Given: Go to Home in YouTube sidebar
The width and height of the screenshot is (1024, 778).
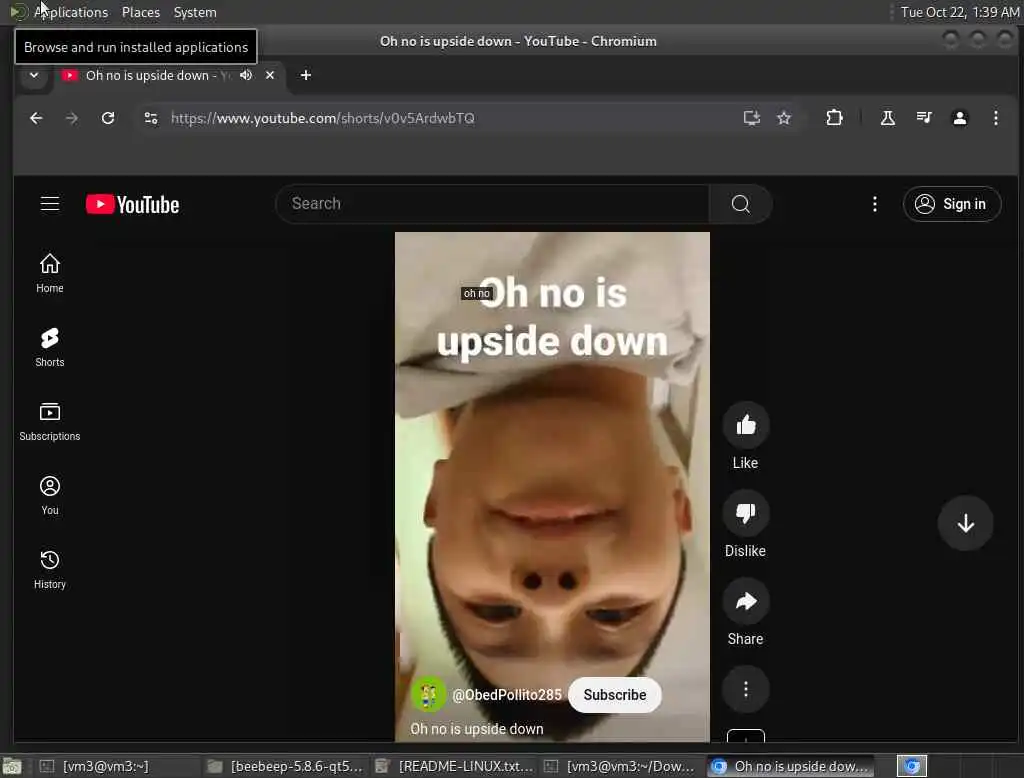Looking at the screenshot, I should point(50,273).
